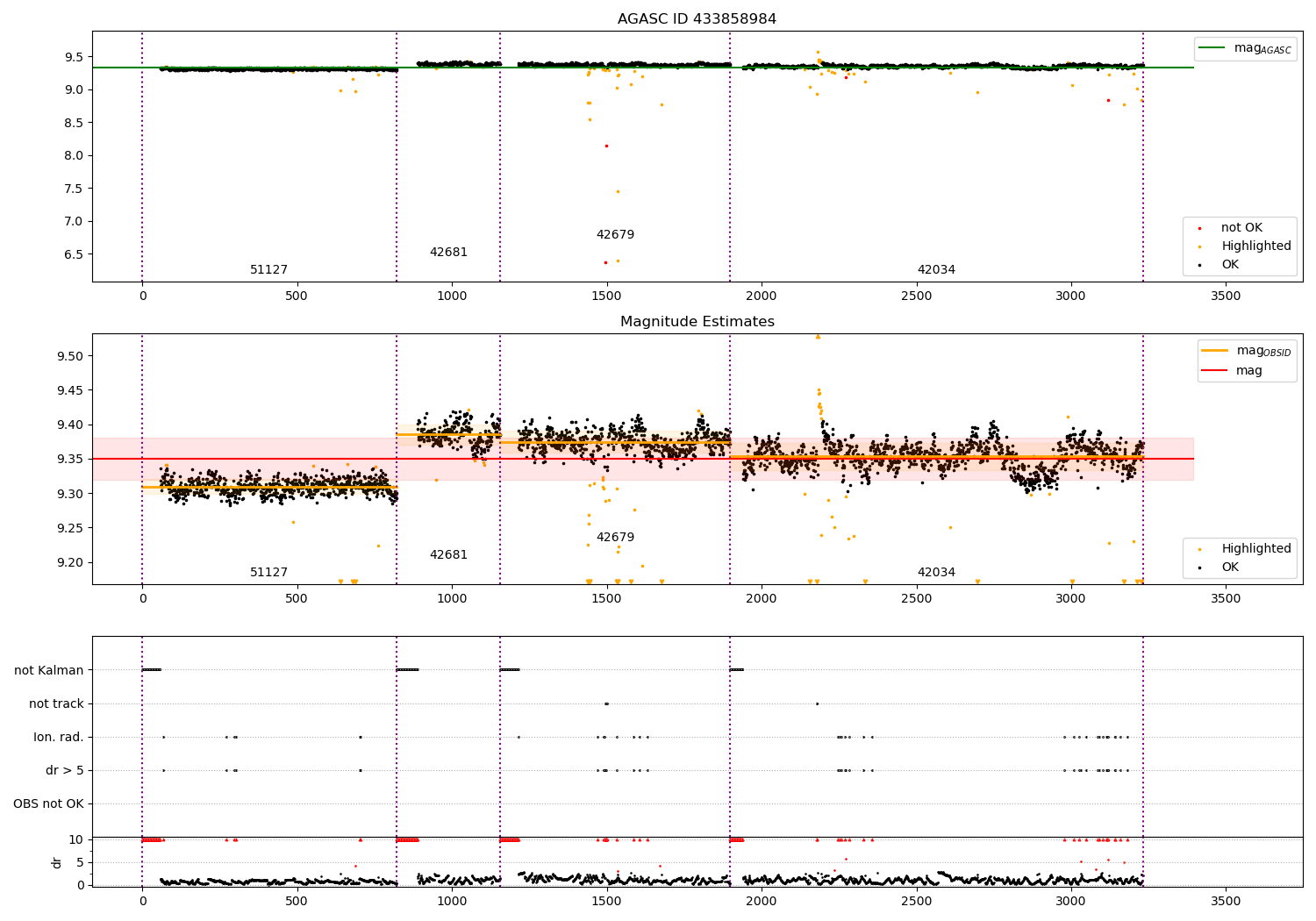Select OBSID label 51127 in top plot
Viewport: 1316px width, 921px height.
[268, 270]
